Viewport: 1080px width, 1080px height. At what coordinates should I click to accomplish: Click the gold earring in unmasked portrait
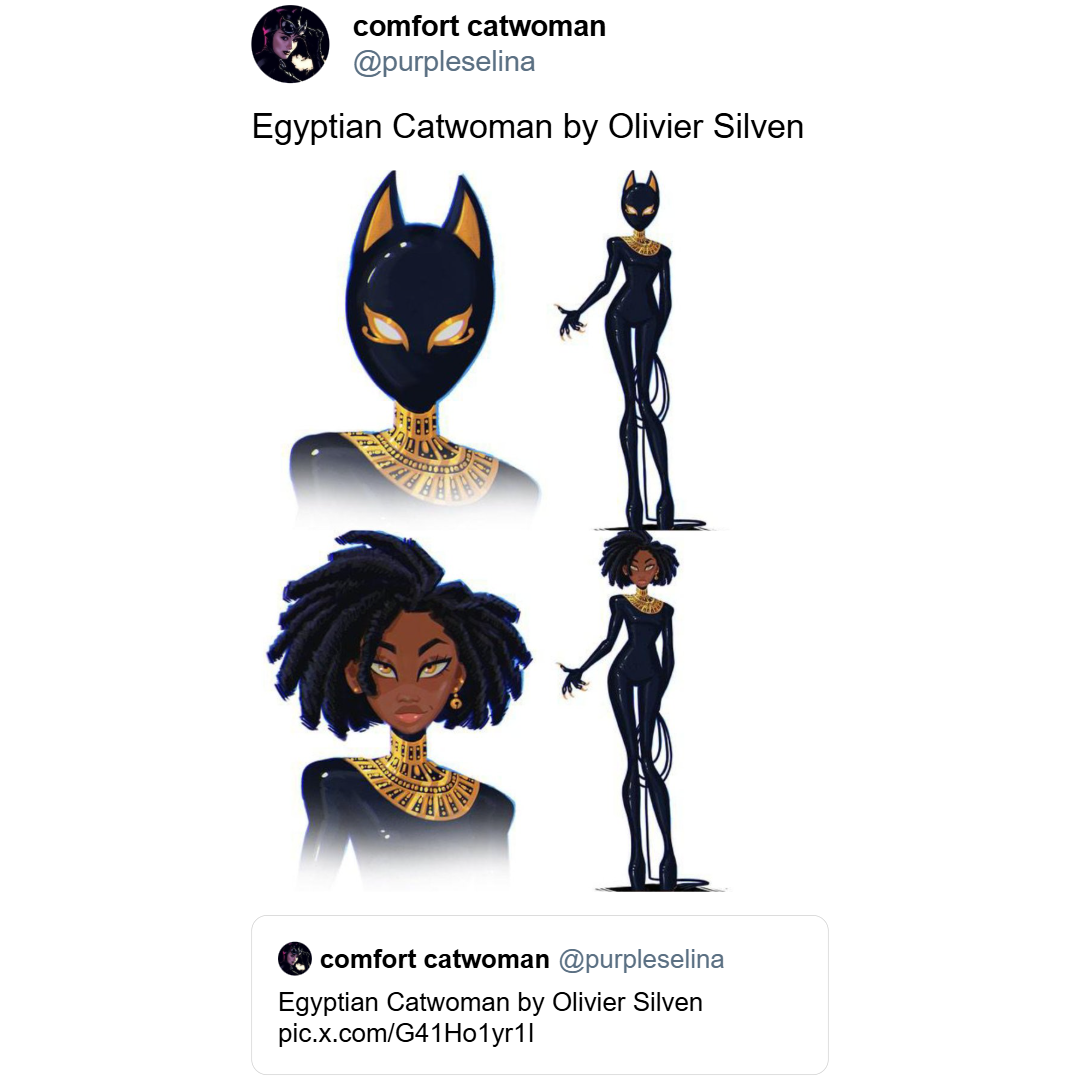[x=456, y=699]
